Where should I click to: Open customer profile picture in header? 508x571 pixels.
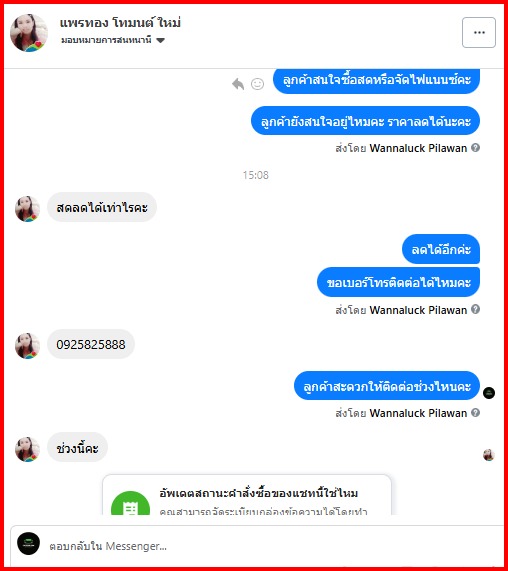tap(29, 33)
